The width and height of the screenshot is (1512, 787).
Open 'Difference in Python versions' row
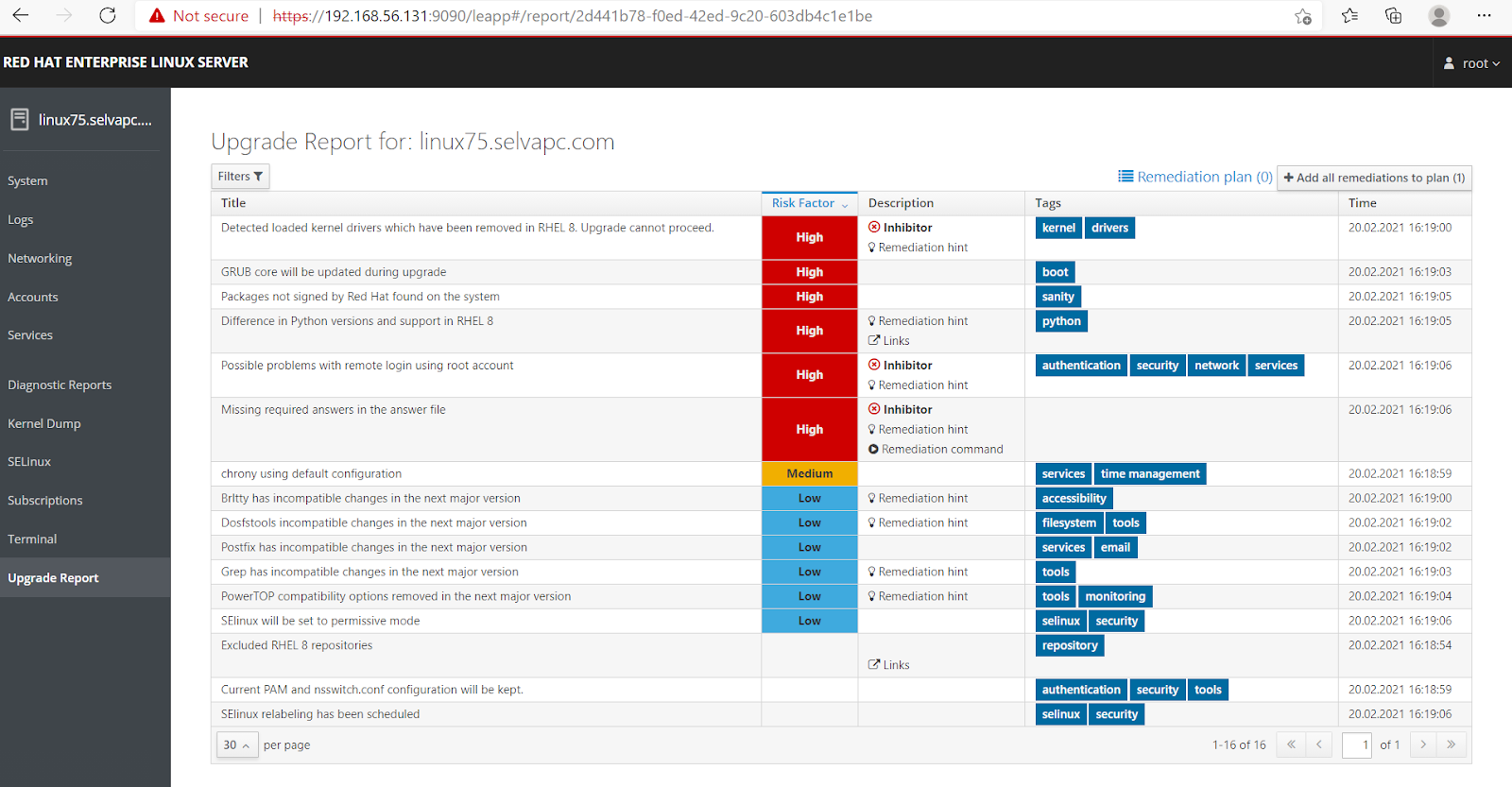(841, 331)
